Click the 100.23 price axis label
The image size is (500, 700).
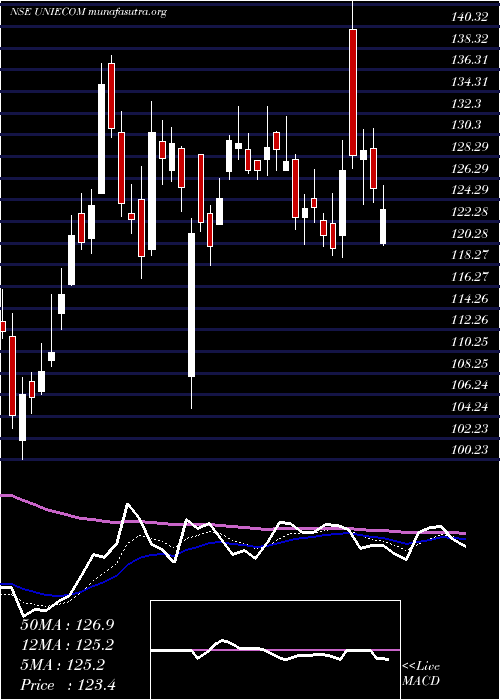(469, 450)
